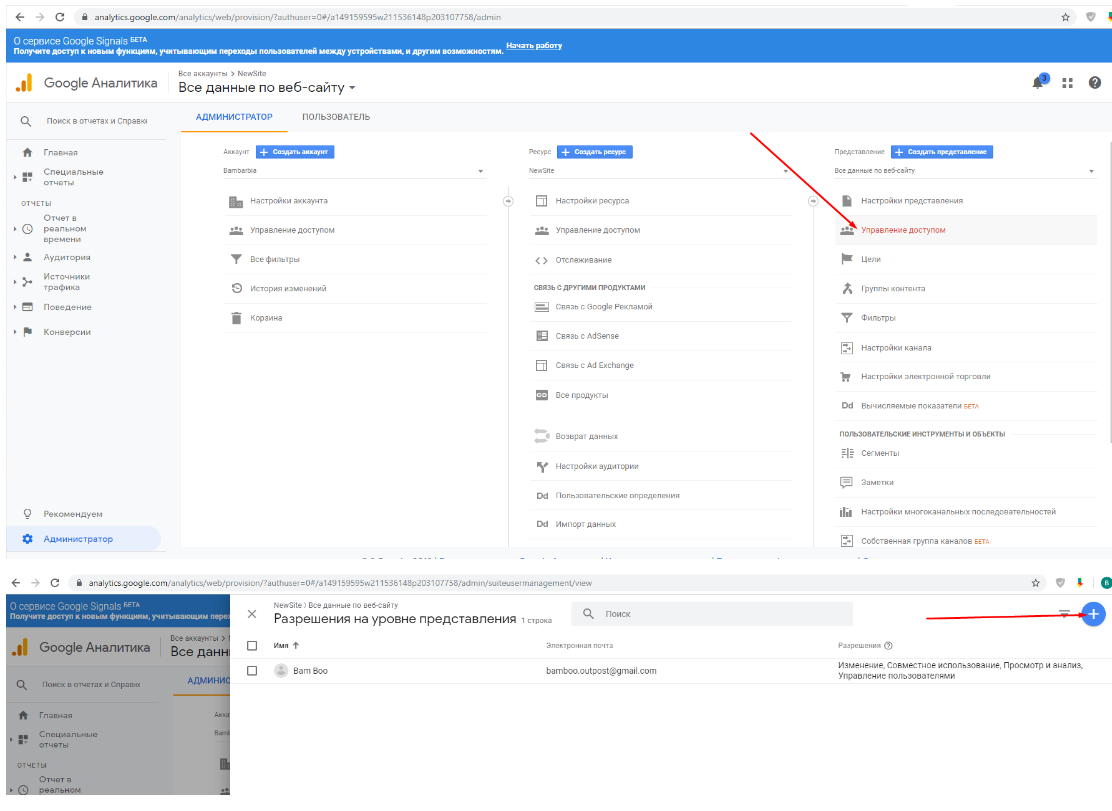Click the История изменений clock icon
Screen dimensions: 1112x811
coord(237,288)
